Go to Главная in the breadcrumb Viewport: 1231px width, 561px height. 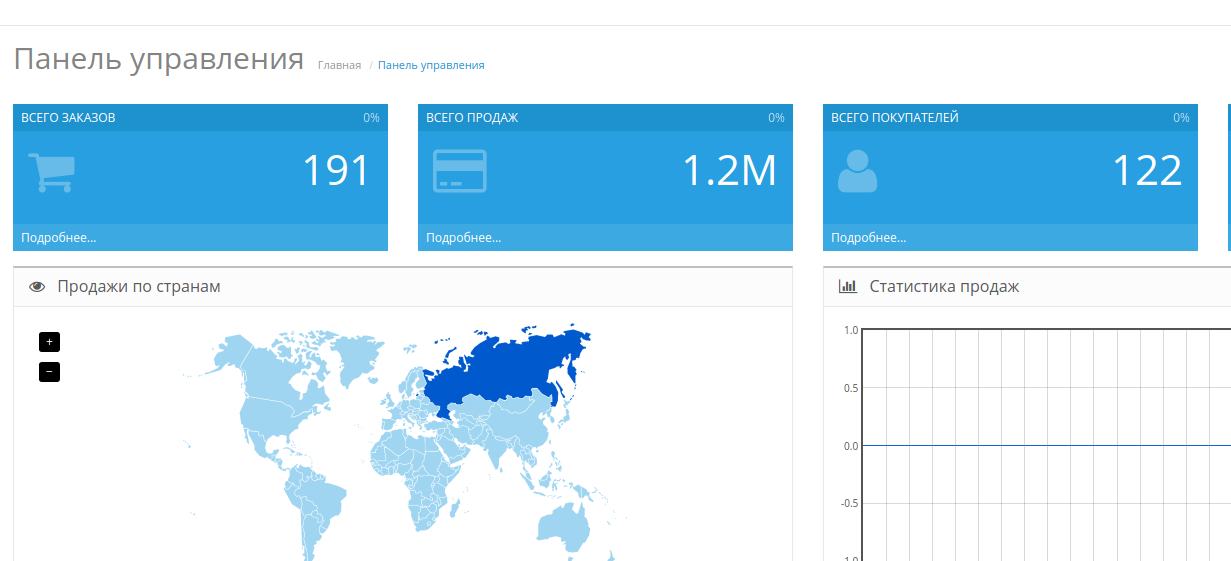[x=339, y=65]
